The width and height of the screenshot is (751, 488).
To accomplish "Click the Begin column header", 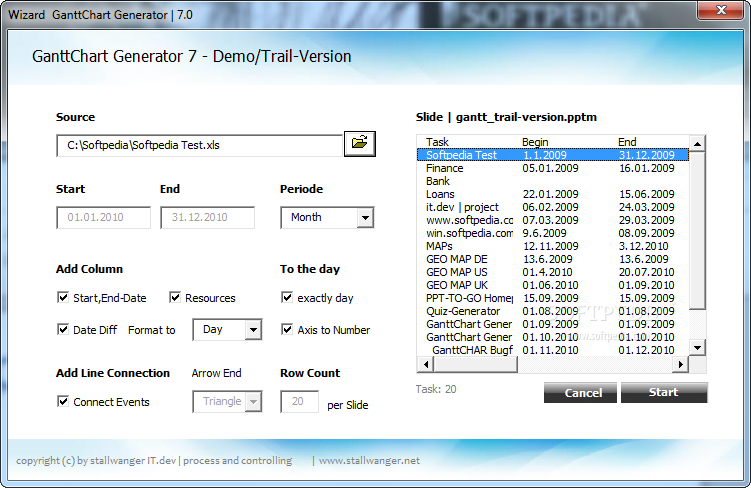I will (535, 142).
